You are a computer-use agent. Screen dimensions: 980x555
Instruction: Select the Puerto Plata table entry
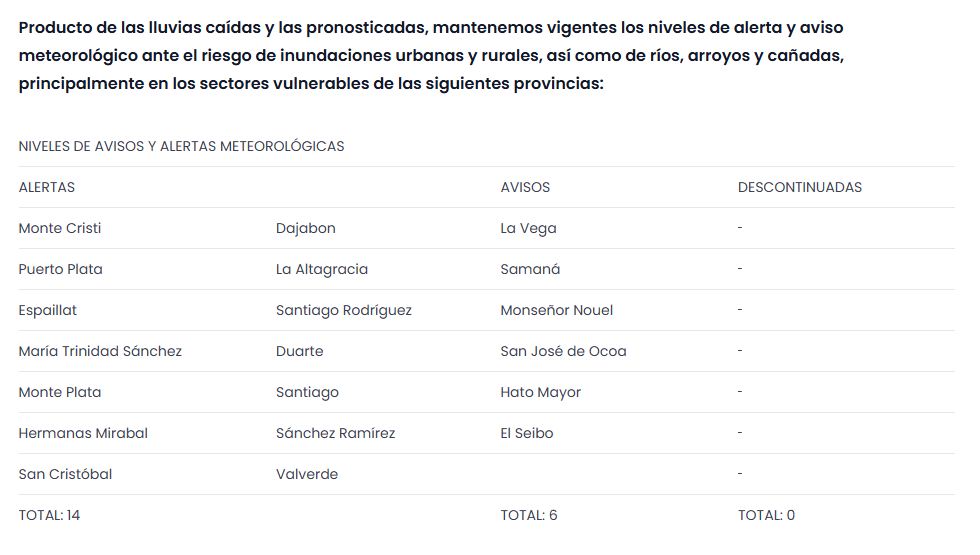tap(60, 269)
